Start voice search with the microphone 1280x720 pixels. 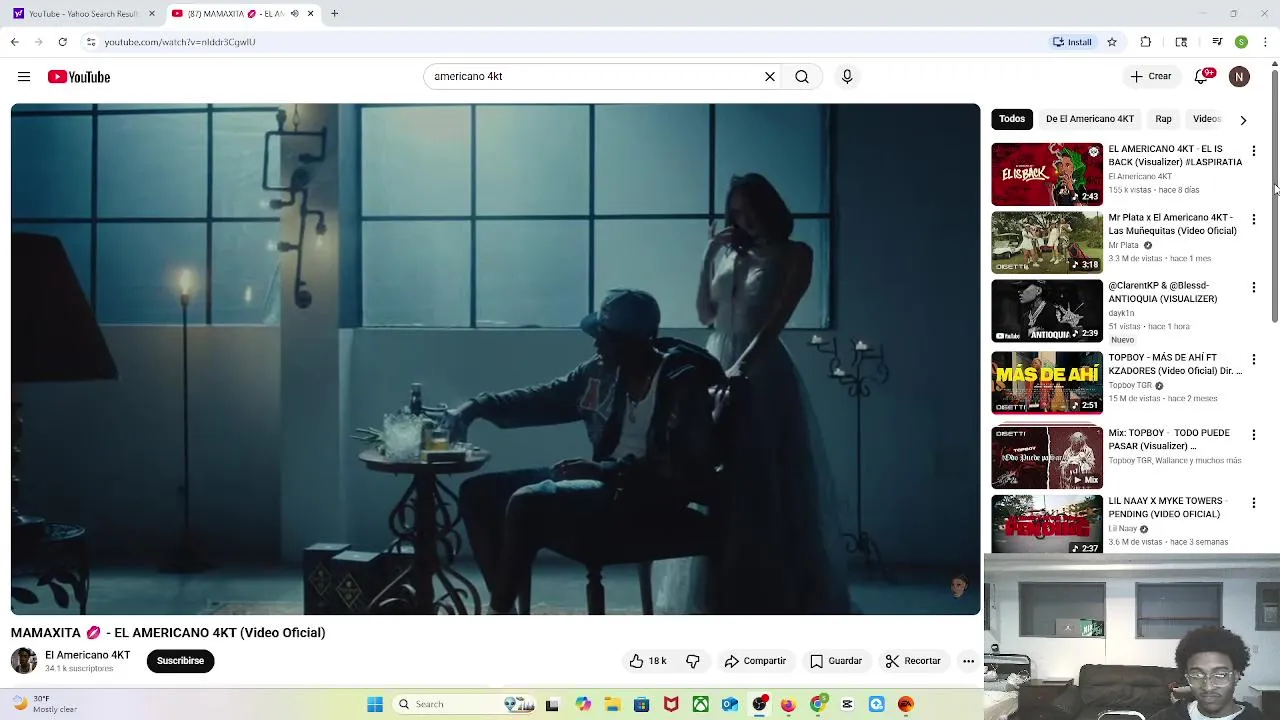coord(847,76)
